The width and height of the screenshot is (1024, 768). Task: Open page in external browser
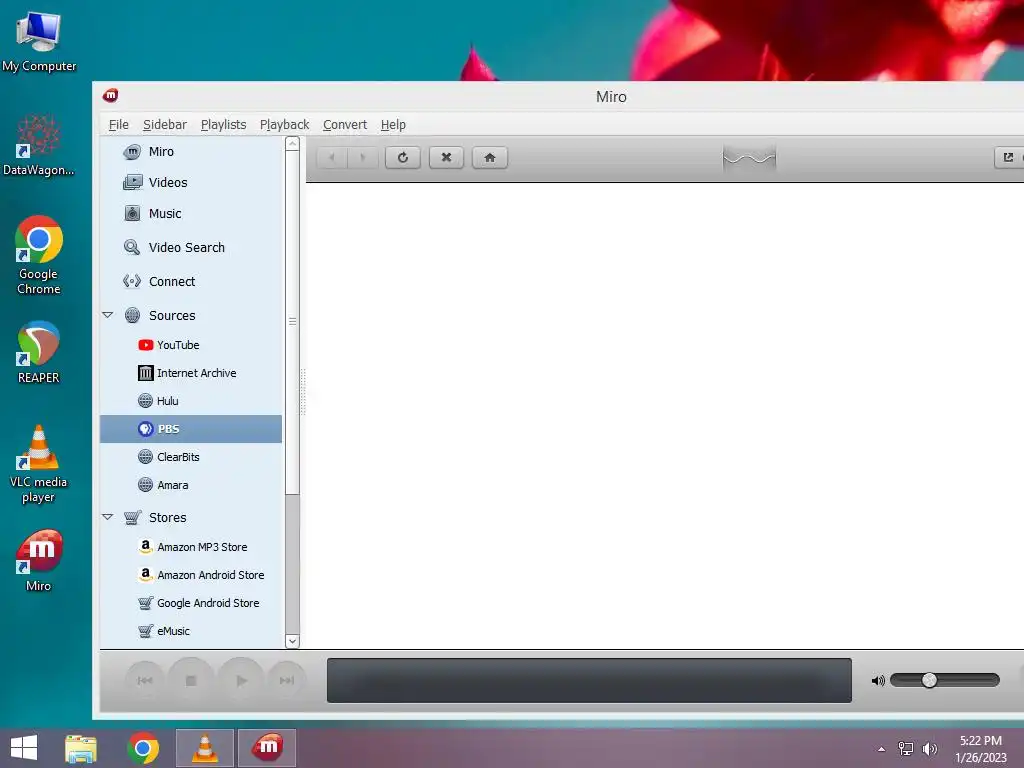[x=1008, y=157]
